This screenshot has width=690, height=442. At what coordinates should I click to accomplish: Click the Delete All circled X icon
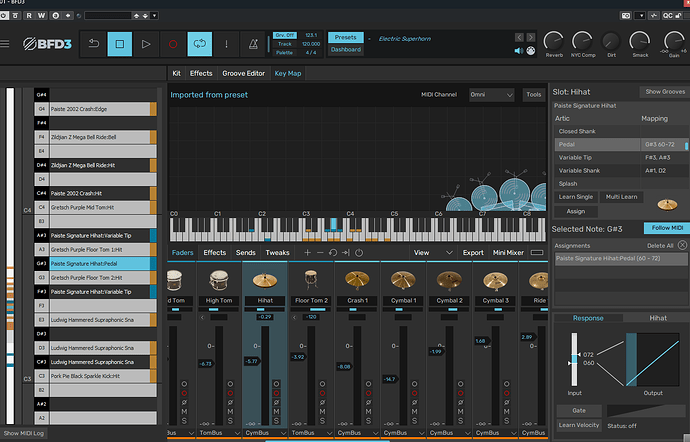[682, 245]
